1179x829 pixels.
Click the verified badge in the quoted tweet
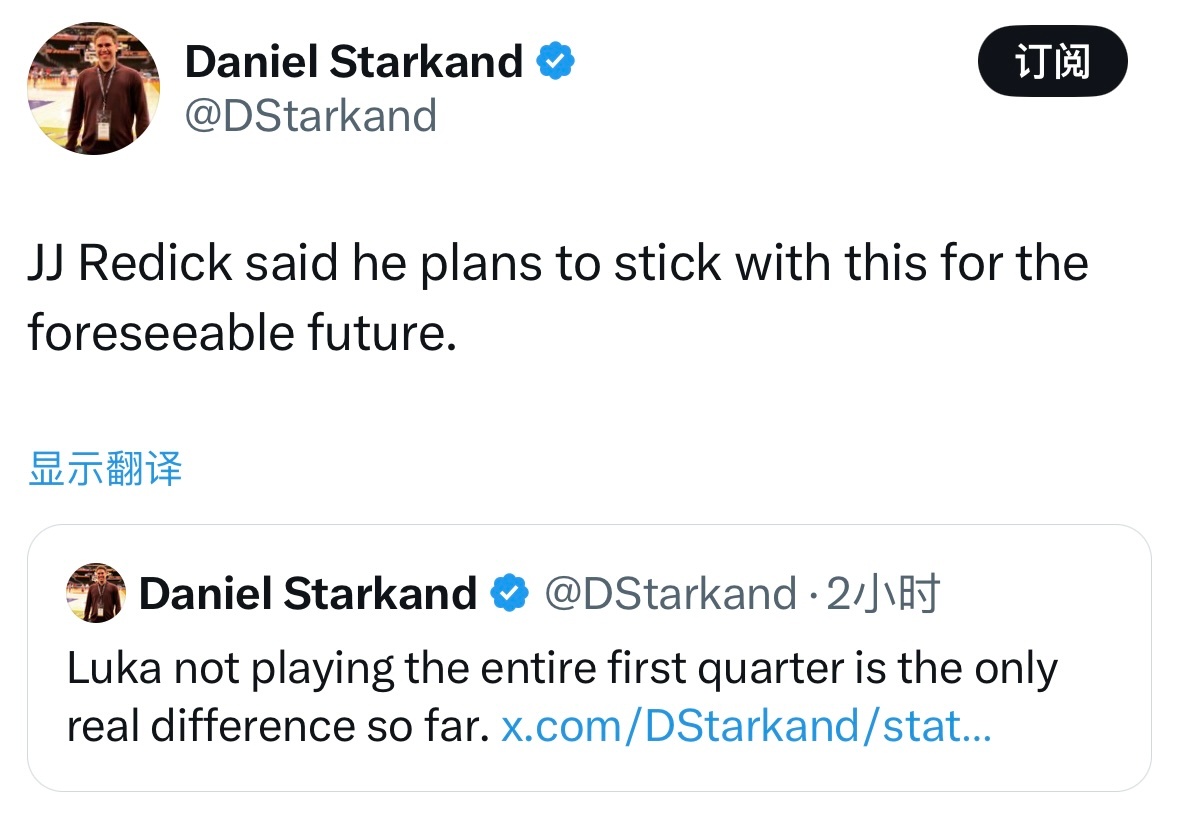pyautogui.click(x=510, y=592)
